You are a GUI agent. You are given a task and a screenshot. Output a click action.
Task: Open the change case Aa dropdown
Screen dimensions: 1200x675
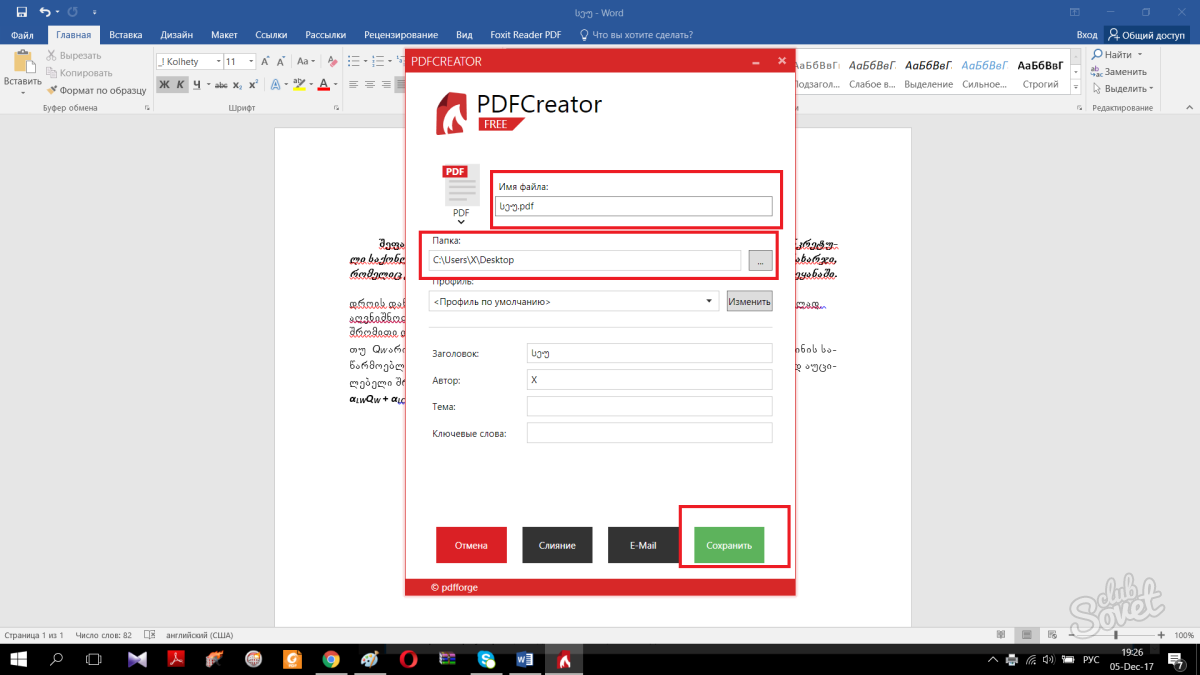[304, 62]
